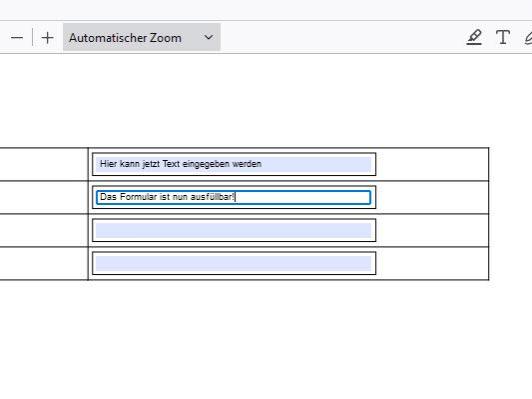Select the highlight marker tool

[x=474, y=37]
